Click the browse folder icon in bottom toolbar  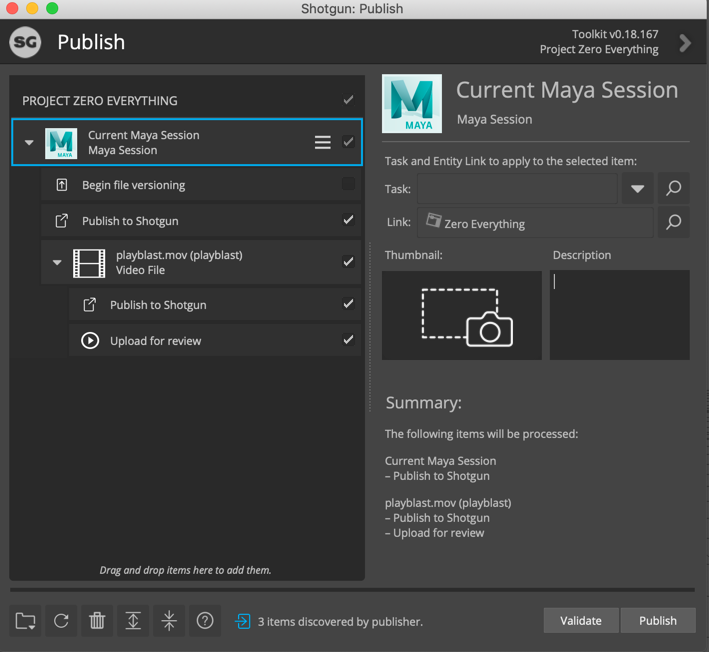point(26,621)
